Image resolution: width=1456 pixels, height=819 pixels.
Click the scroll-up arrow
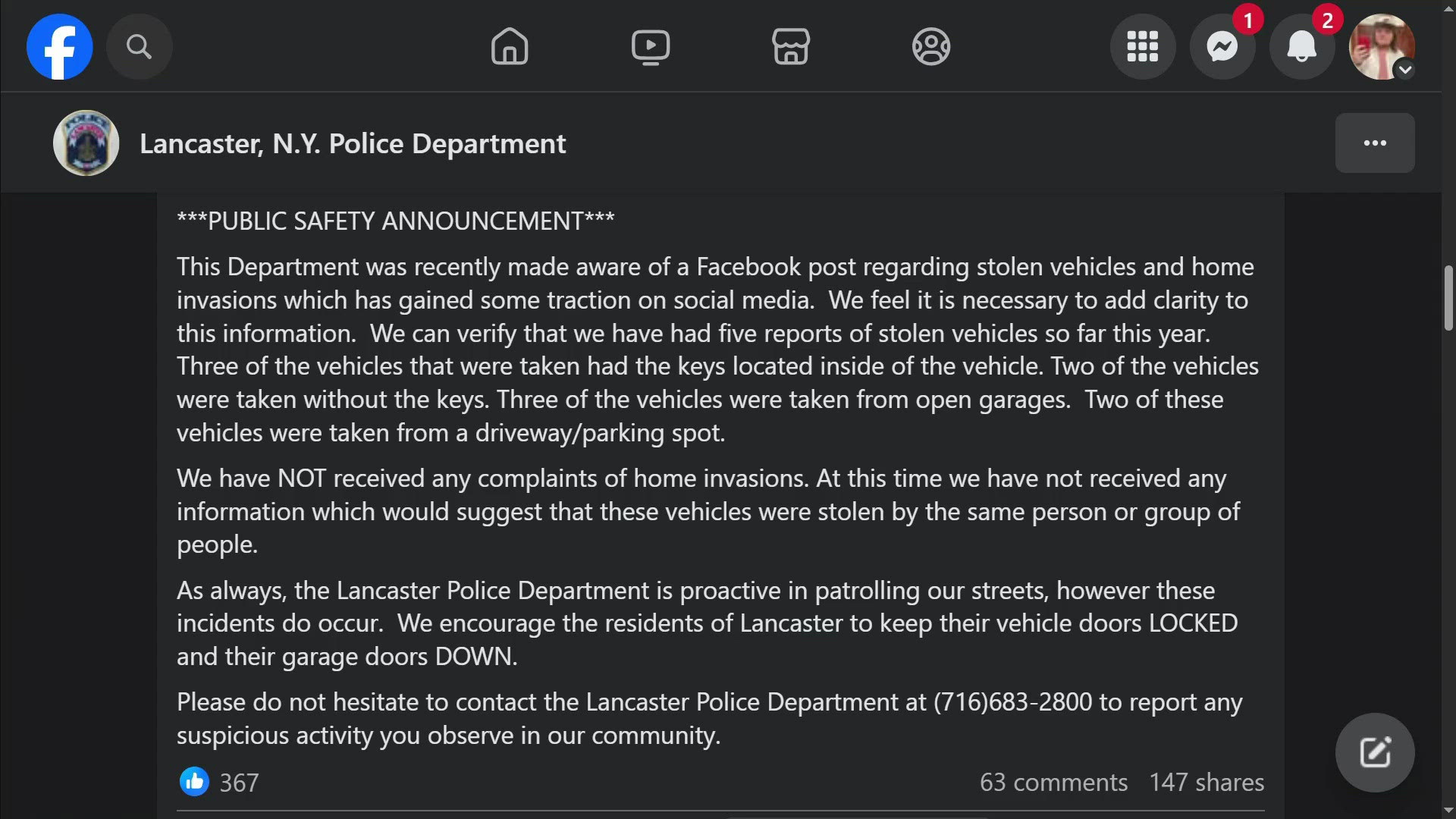1447,8
